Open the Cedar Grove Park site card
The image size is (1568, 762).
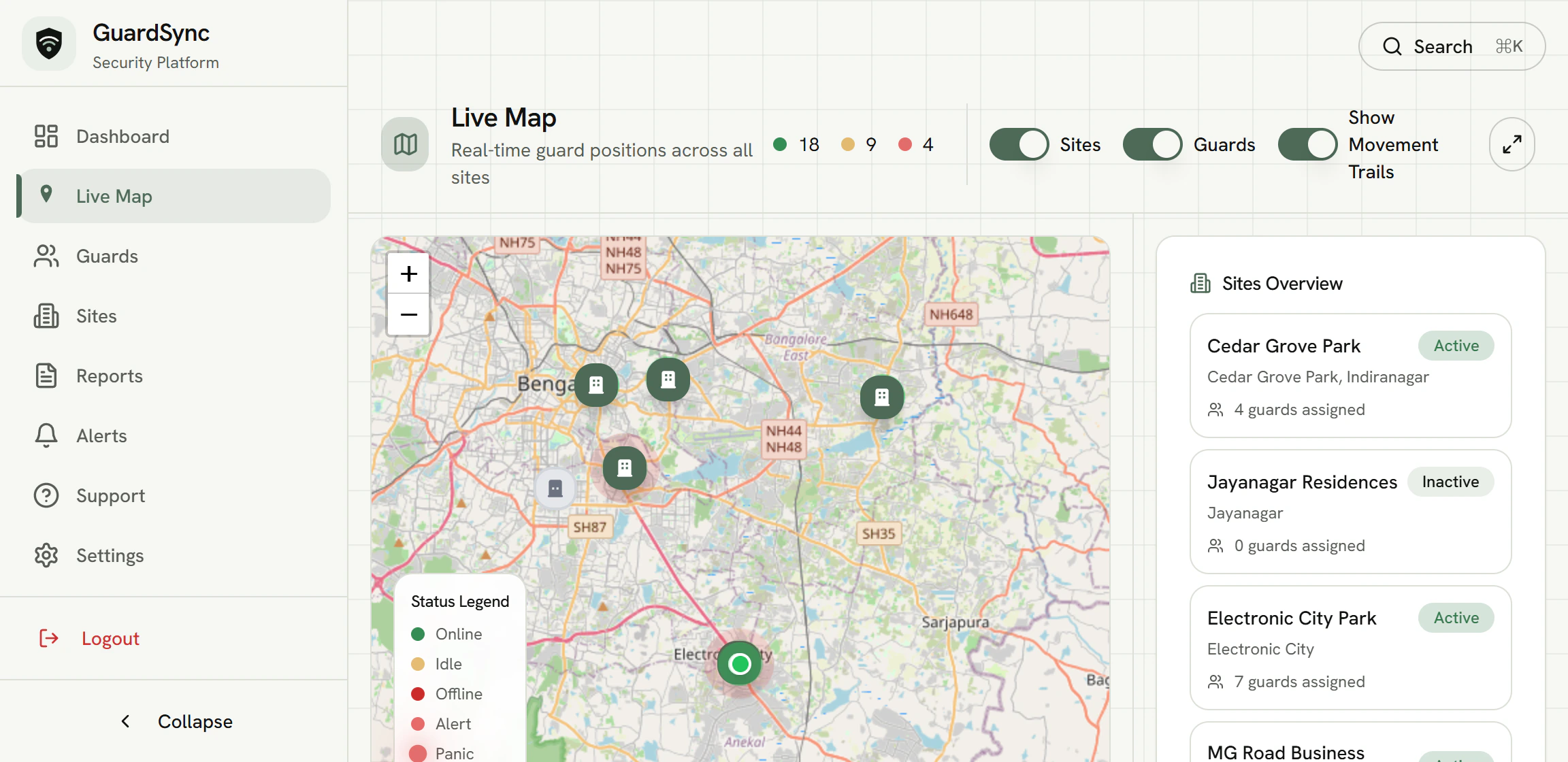point(1350,376)
